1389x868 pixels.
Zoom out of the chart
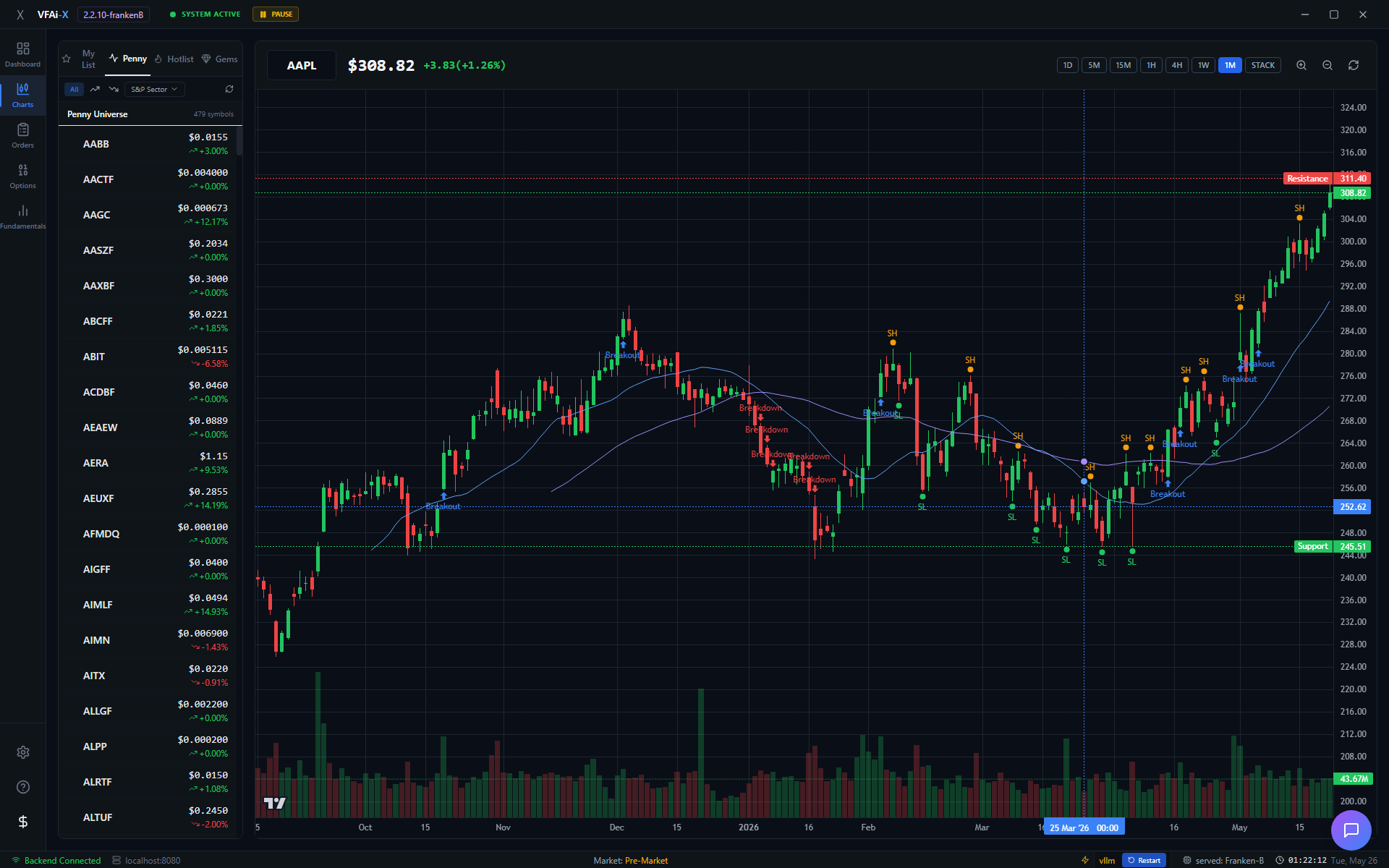tap(1328, 65)
